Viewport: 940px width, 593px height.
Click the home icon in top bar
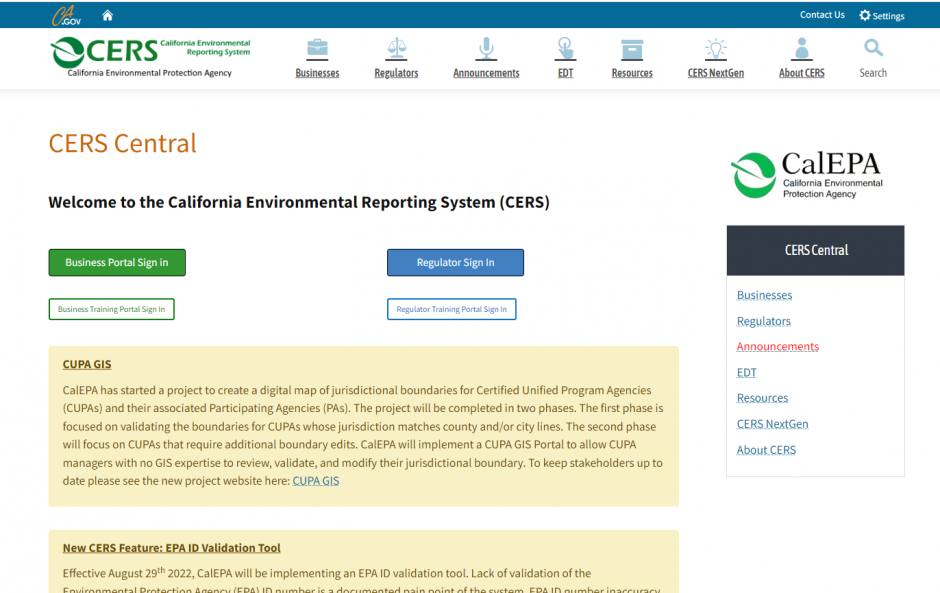108,15
